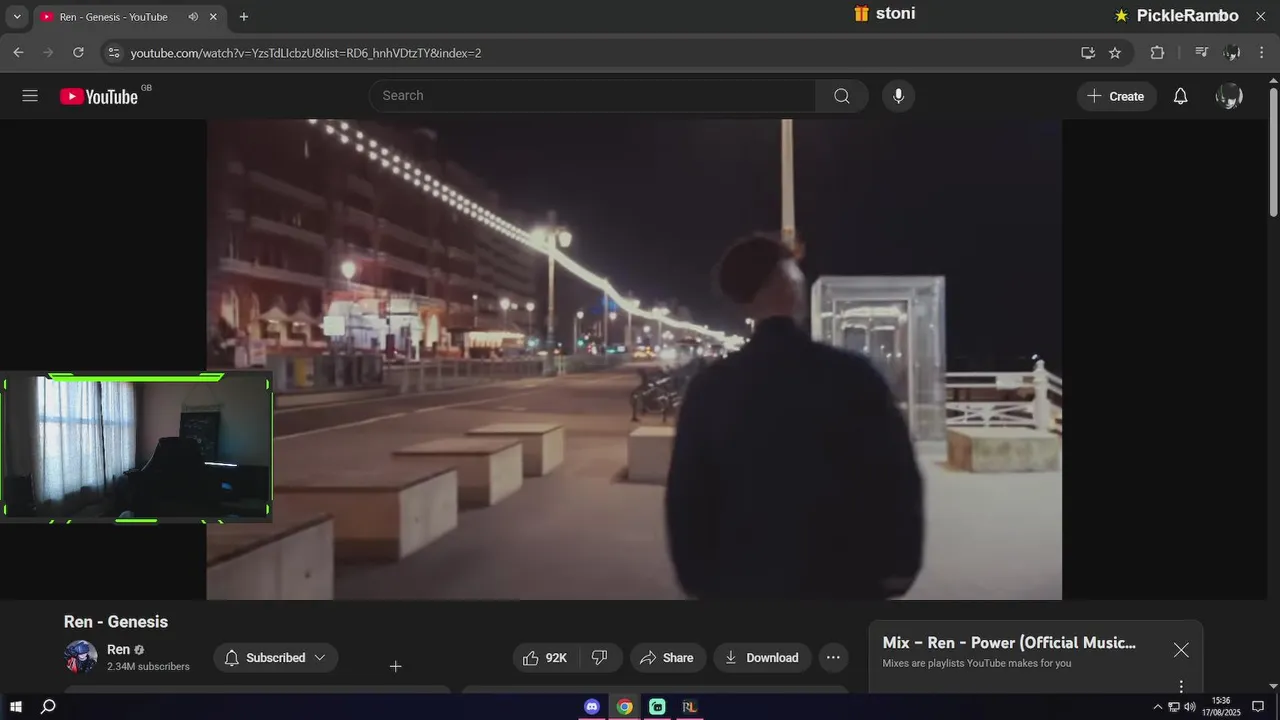Click the webcam overlay window

click(x=136, y=447)
